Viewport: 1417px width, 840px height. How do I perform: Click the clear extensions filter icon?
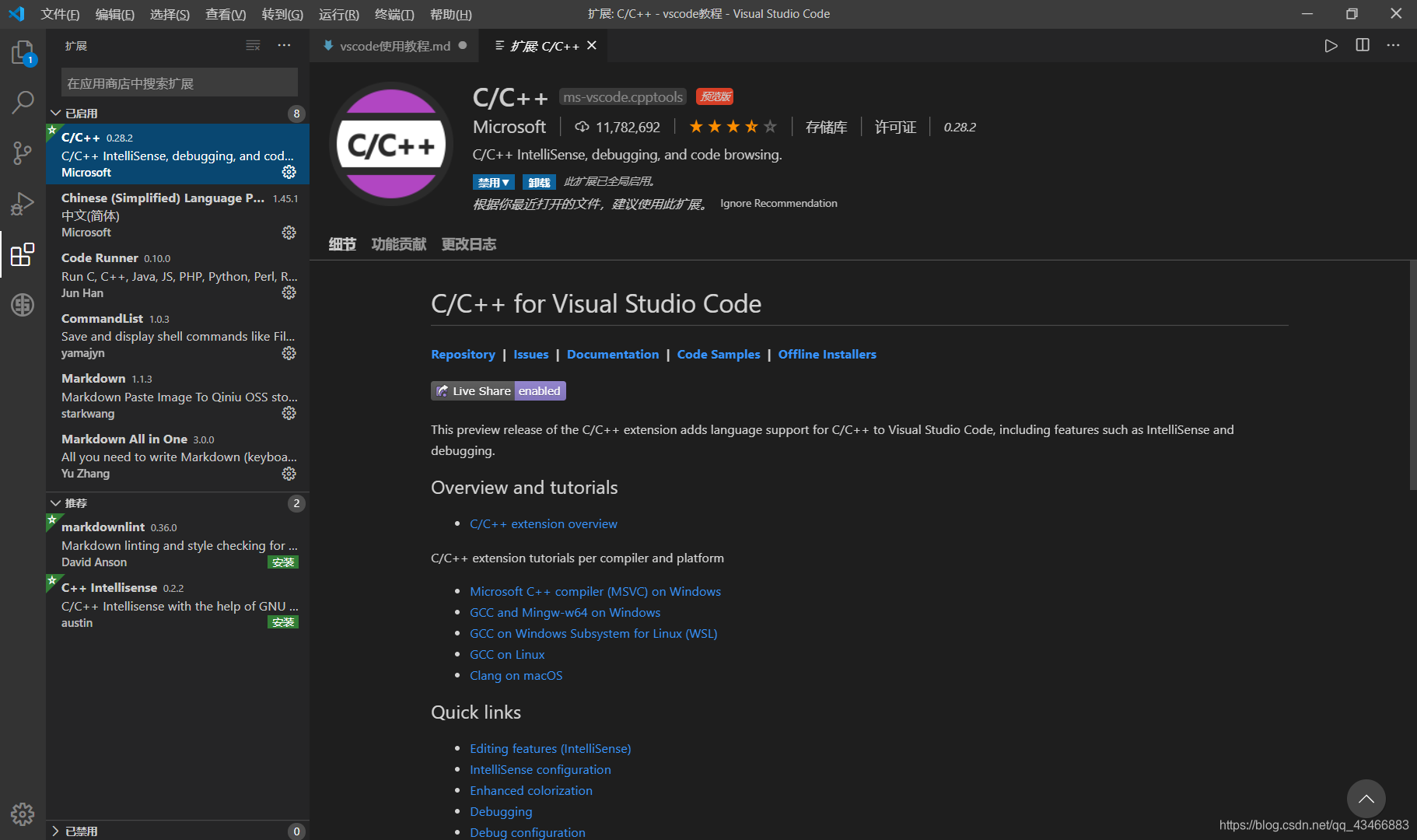(253, 45)
